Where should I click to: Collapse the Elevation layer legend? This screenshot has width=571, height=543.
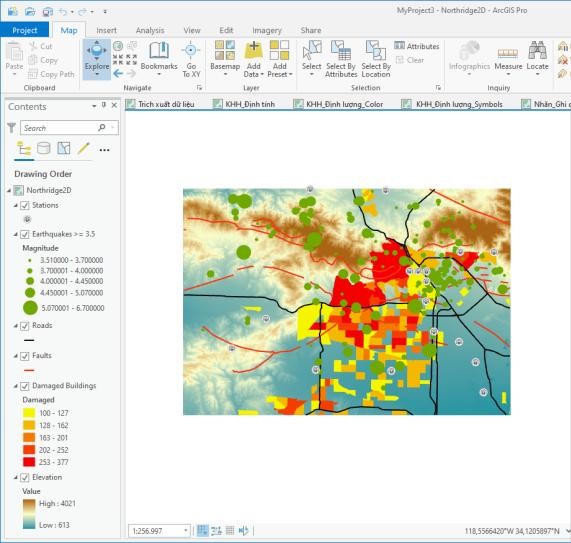(16, 477)
